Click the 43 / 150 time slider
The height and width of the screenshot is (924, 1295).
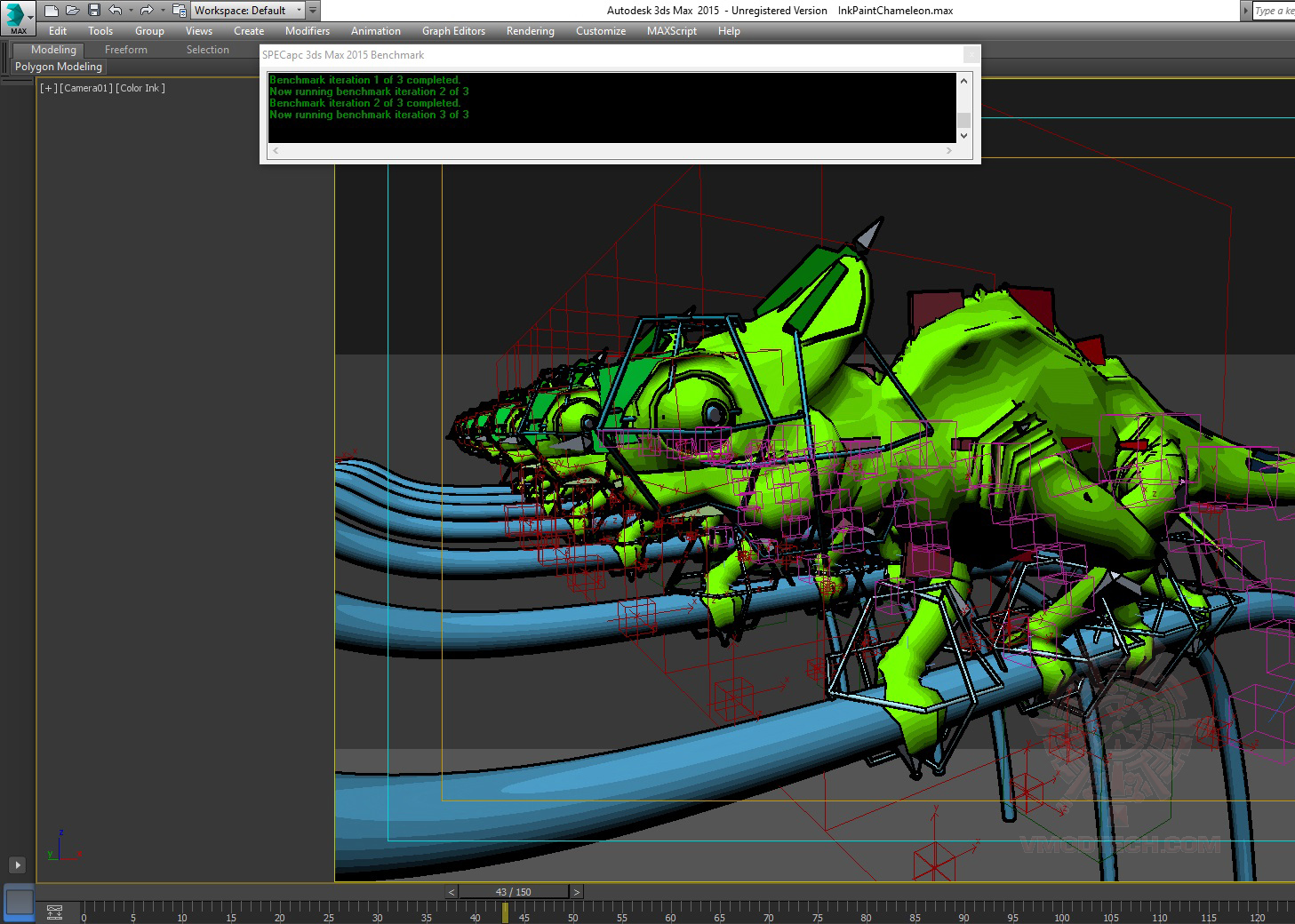[x=513, y=892]
